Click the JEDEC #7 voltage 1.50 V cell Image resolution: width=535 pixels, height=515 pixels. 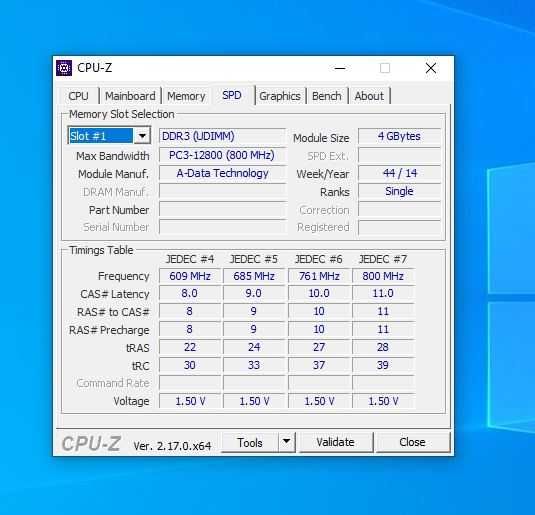pyautogui.click(x=383, y=401)
